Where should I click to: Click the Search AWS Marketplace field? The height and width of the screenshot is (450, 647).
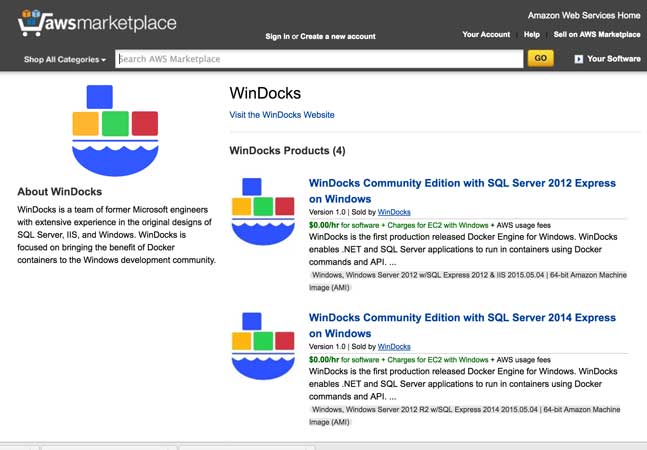pos(319,59)
